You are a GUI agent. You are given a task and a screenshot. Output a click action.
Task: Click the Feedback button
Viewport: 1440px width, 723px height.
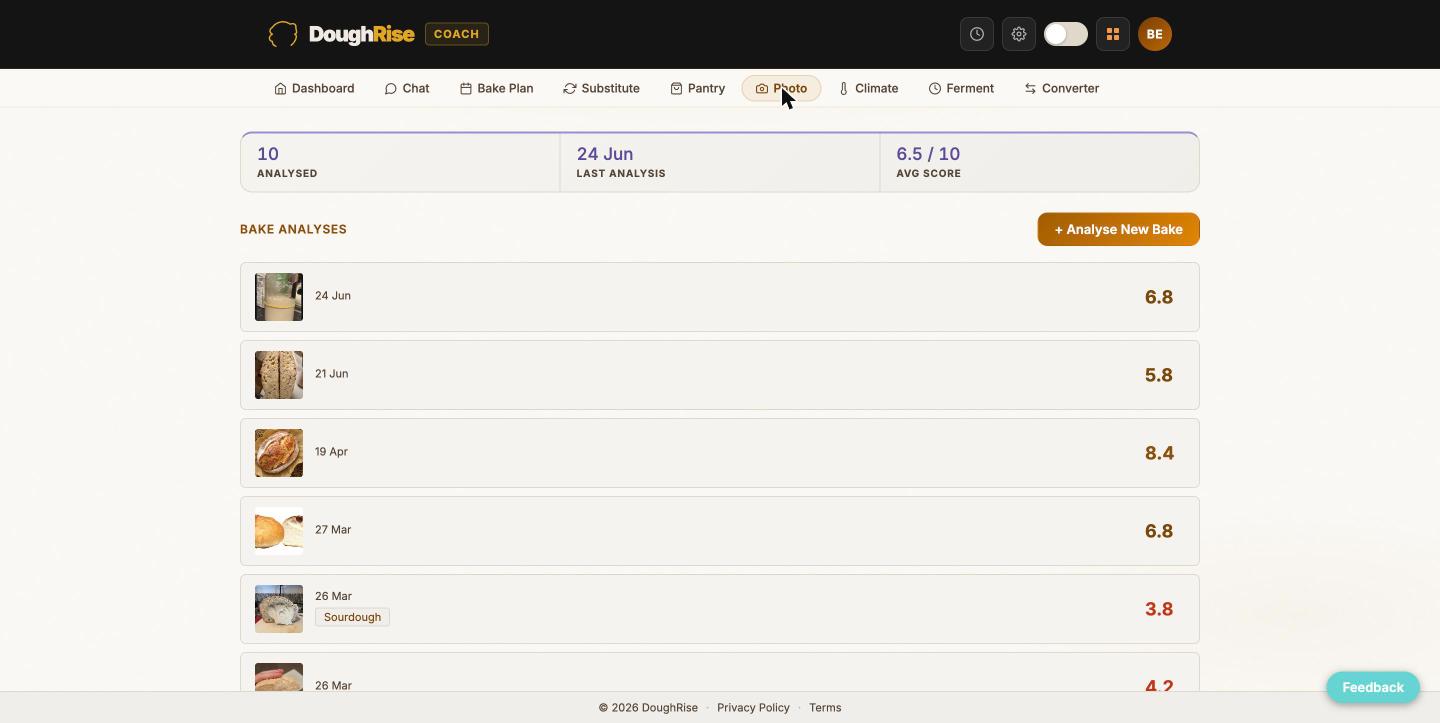(1372, 687)
